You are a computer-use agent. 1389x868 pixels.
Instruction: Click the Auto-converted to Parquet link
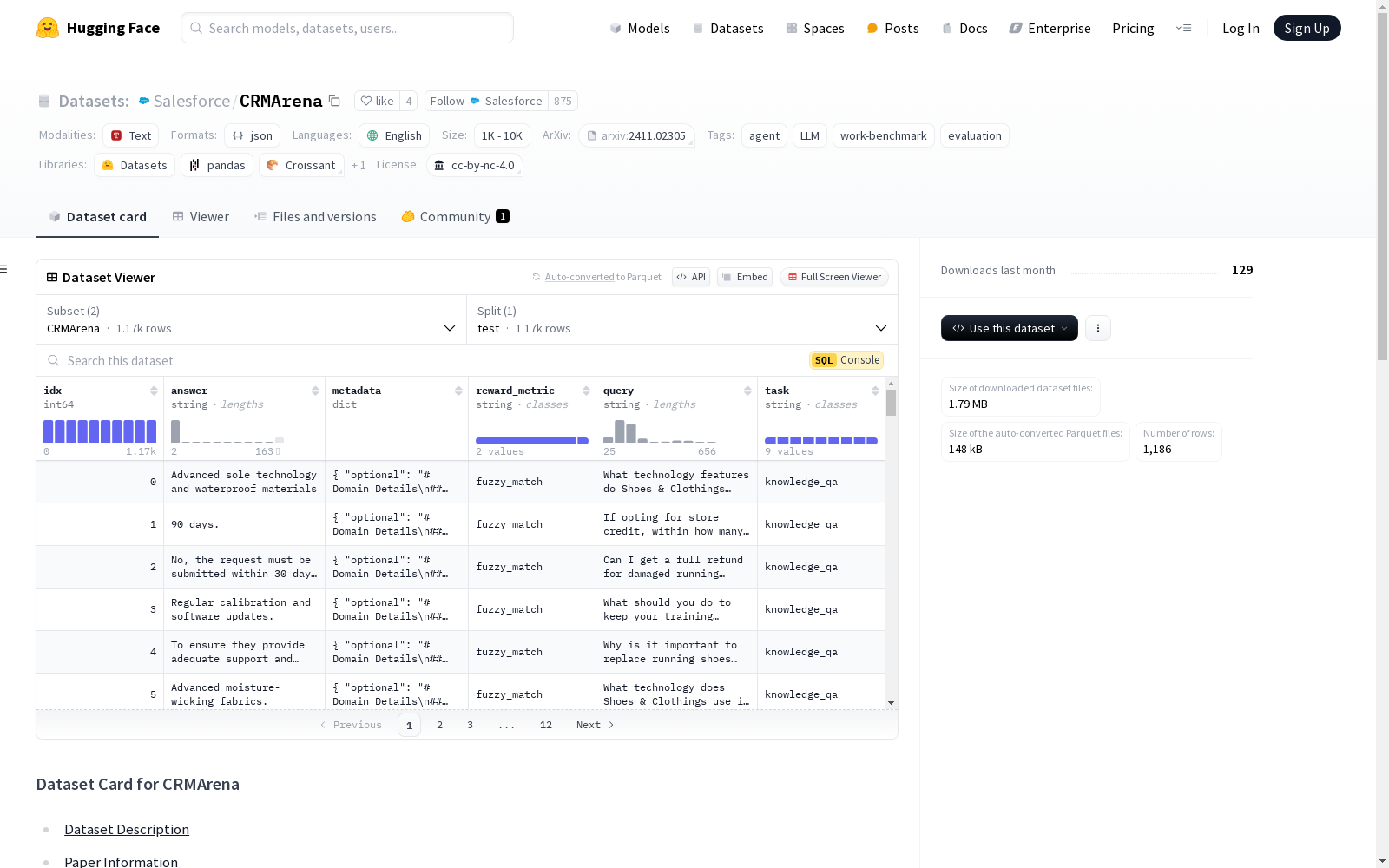point(596,277)
